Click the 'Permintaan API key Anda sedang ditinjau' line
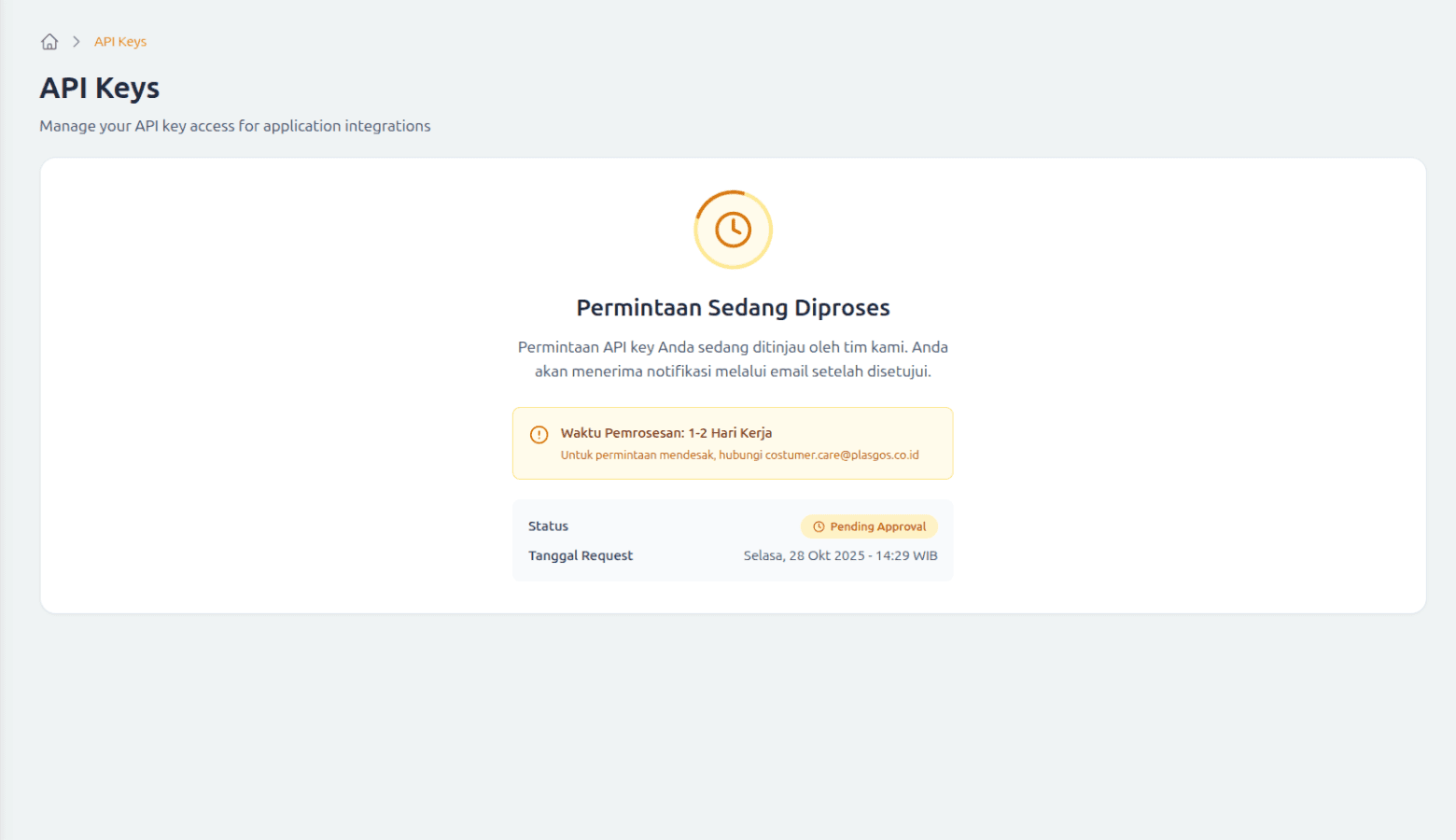This screenshot has width=1456, height=840. pyautogui.click(x=733, y=347)
